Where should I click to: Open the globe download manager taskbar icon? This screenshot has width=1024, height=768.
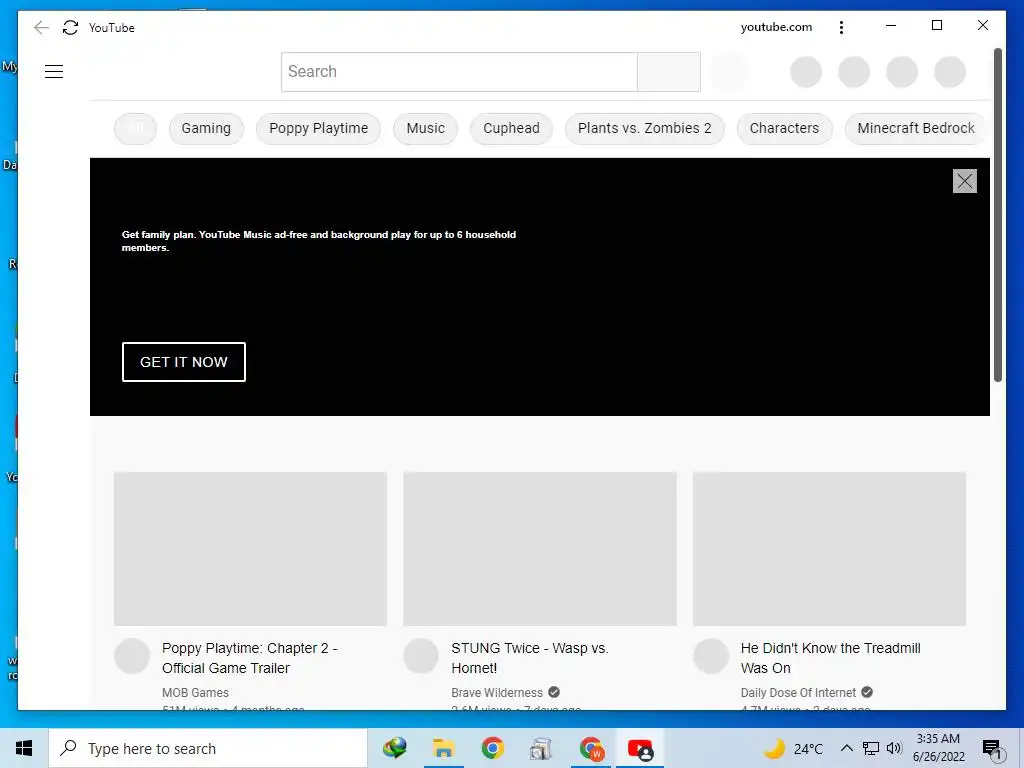[x=394, y=748]
